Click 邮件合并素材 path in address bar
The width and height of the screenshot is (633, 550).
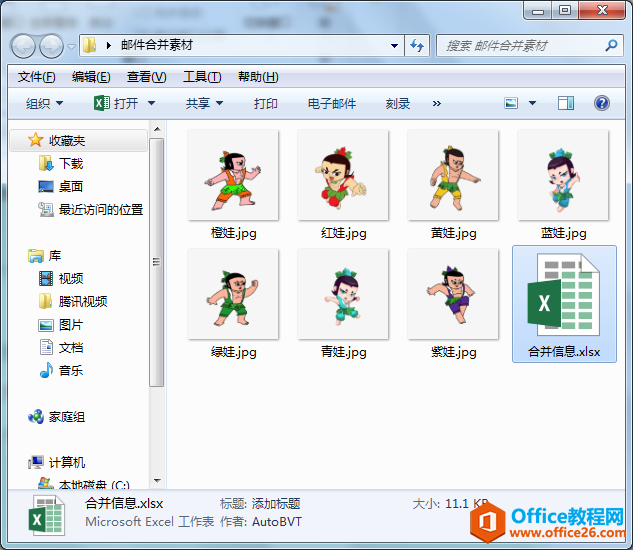click(157, 45)
